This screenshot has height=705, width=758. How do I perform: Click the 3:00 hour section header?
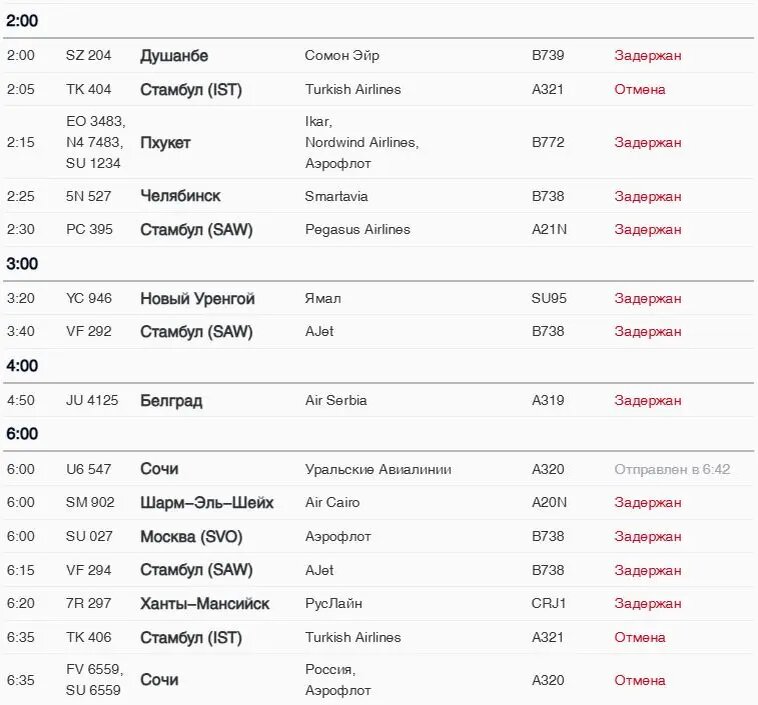pyautogui.click(x=22, y=264)
